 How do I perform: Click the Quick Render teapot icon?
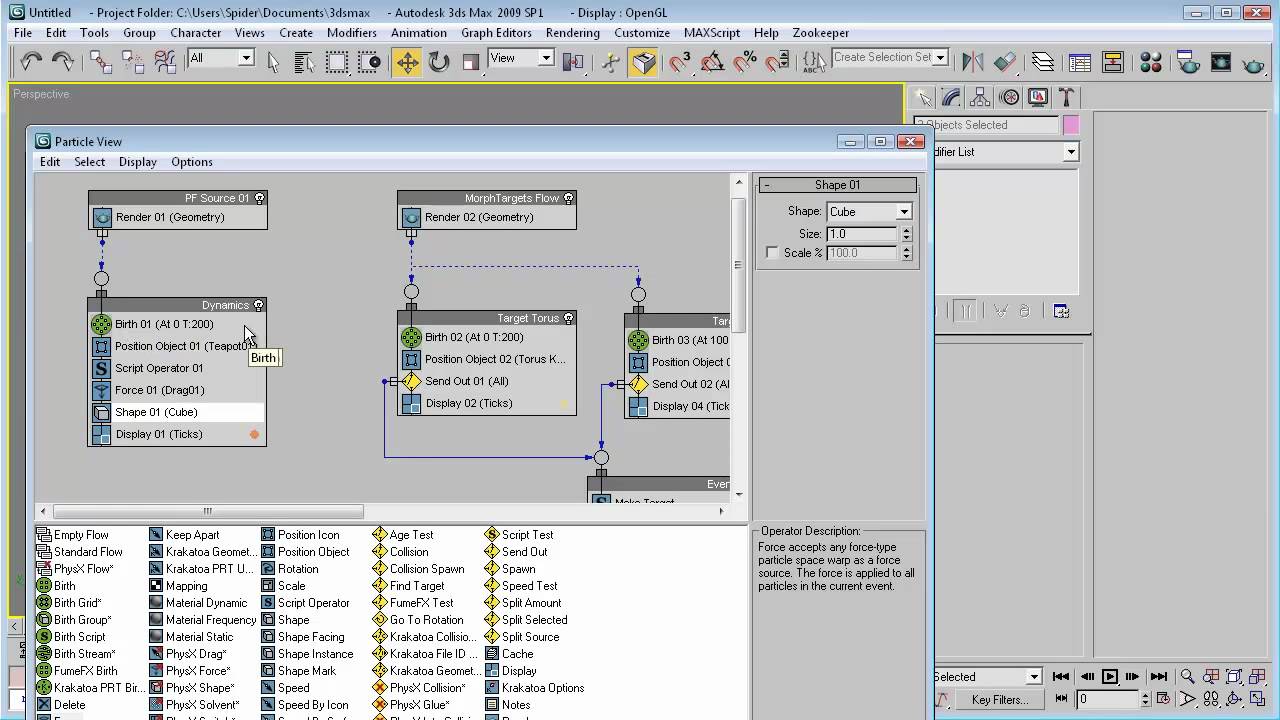[x=1253, y=62]
